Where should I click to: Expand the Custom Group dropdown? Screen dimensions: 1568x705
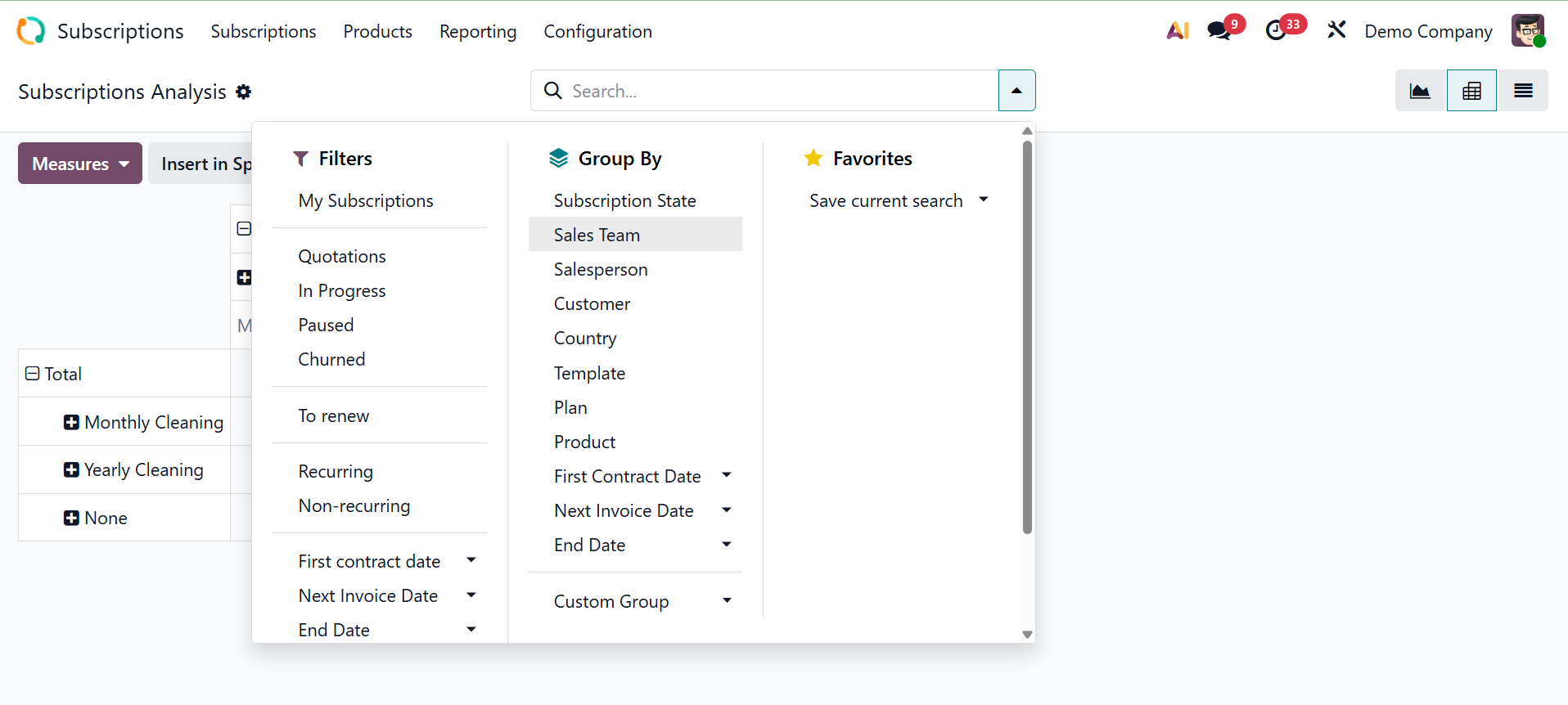coord(642,602)
